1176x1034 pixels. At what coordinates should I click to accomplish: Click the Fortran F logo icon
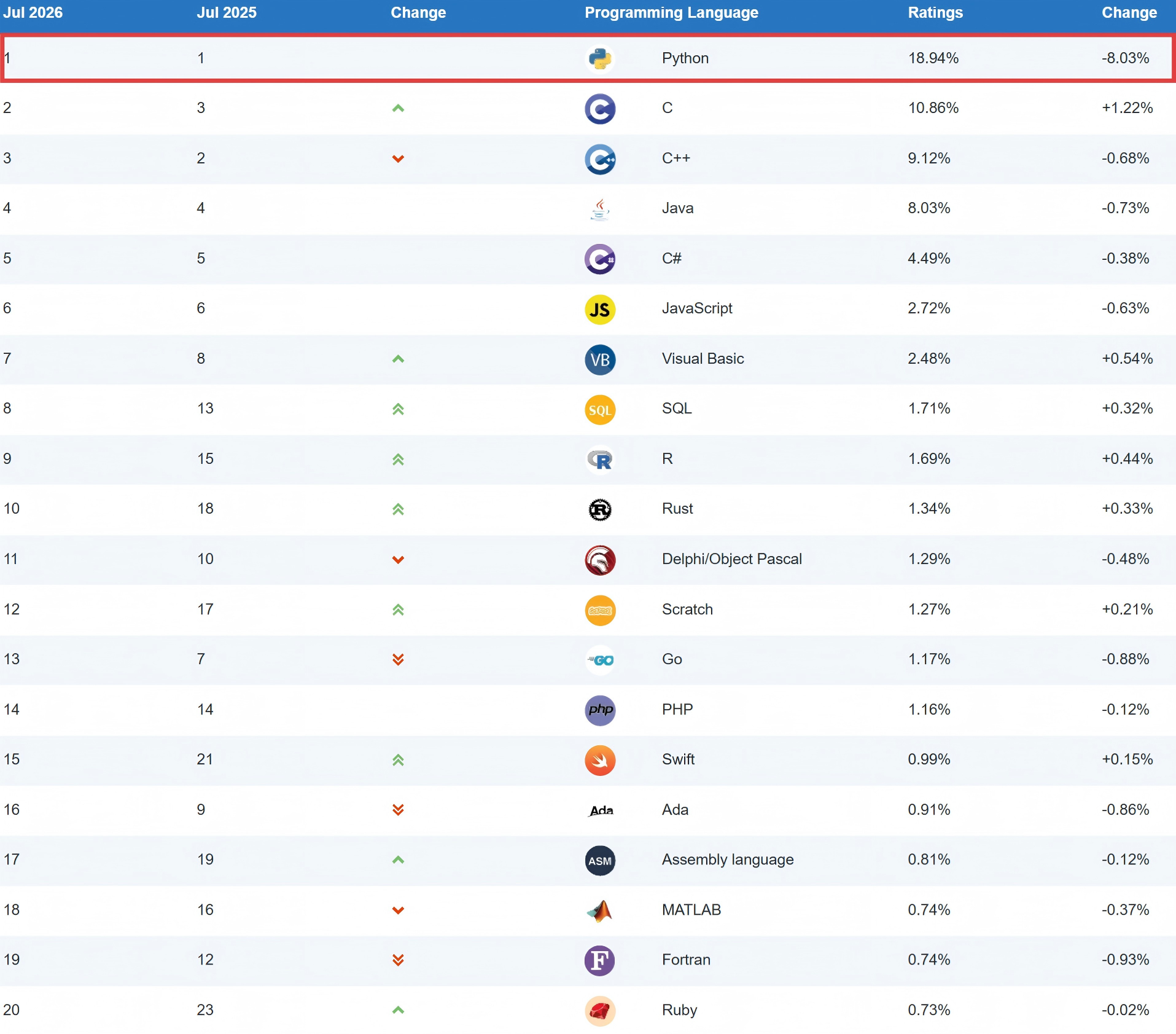click(600, 960)
